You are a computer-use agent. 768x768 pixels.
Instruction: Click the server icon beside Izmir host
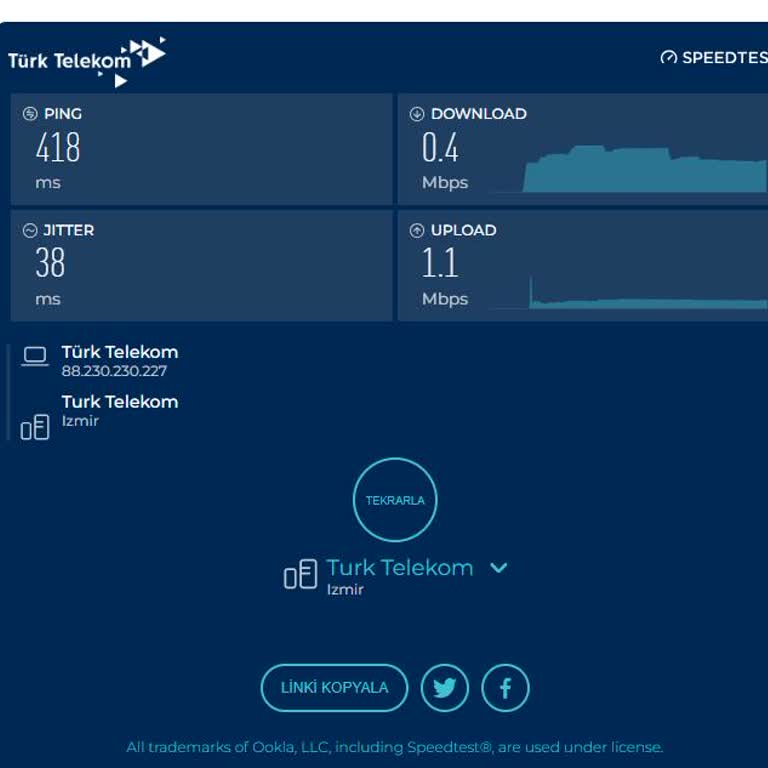(35, 427)
